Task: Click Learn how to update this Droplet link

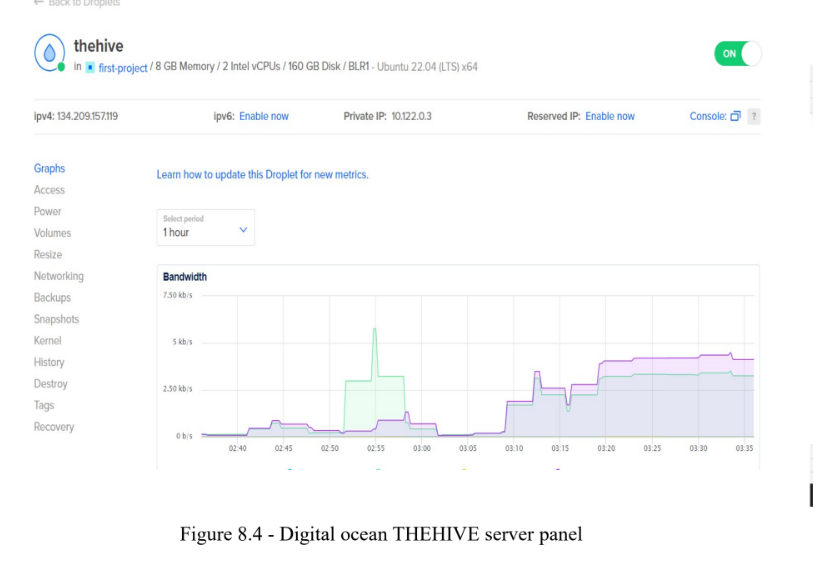Action: (263, 175)
